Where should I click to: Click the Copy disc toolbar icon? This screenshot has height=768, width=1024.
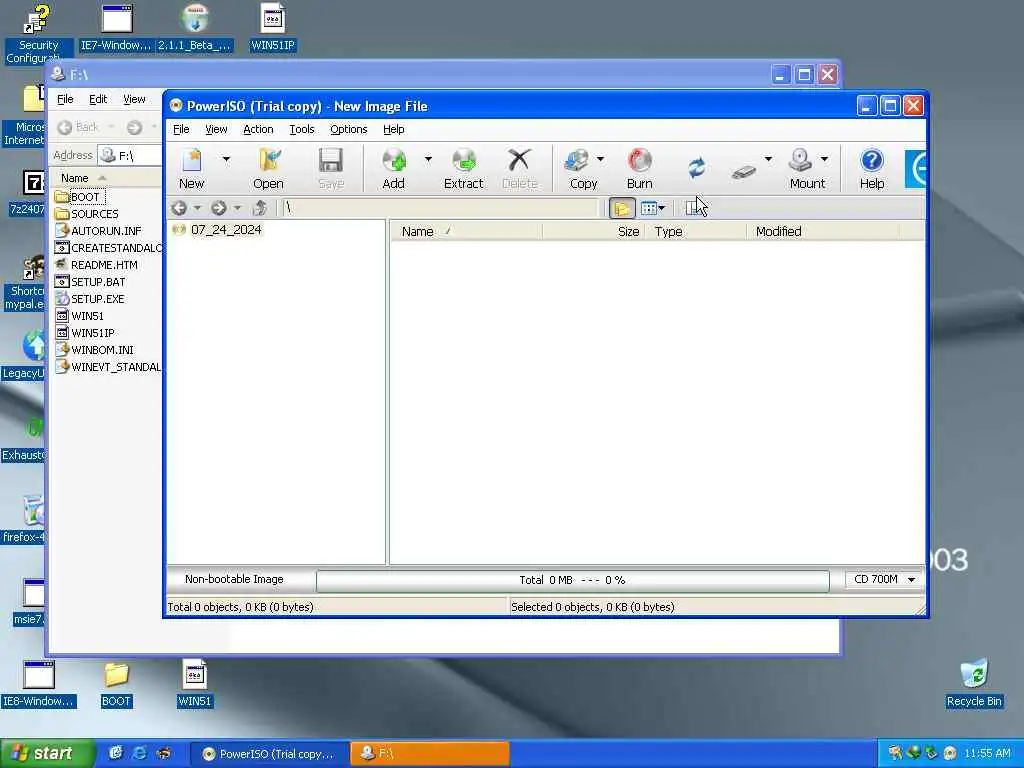(x=583, y=168)
